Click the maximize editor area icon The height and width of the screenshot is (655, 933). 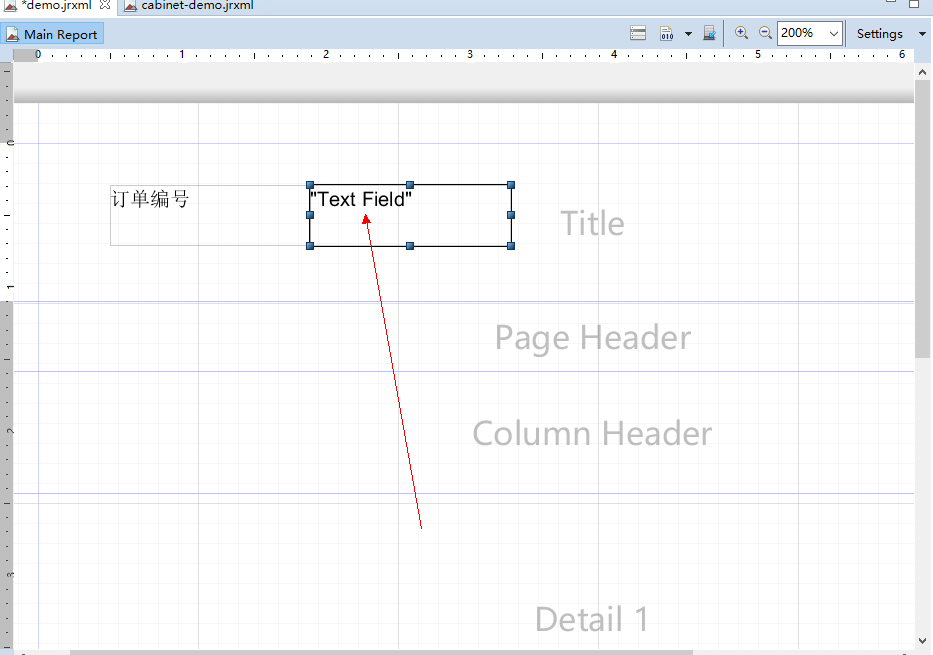coord(915,3)
